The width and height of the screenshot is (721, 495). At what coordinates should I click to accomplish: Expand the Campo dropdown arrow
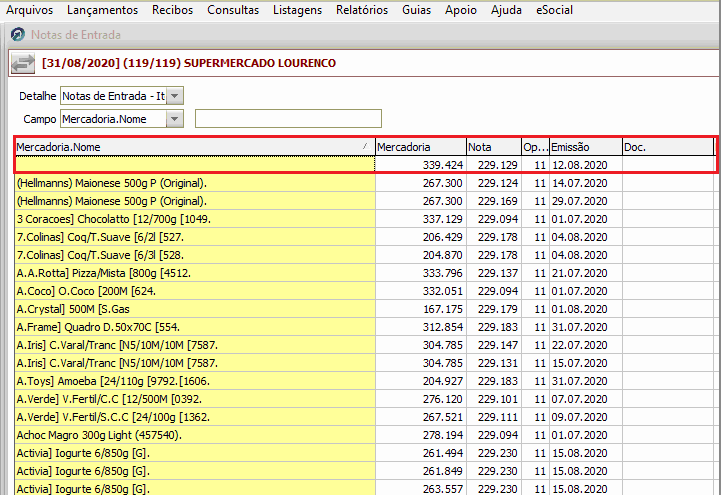[175, 119]
